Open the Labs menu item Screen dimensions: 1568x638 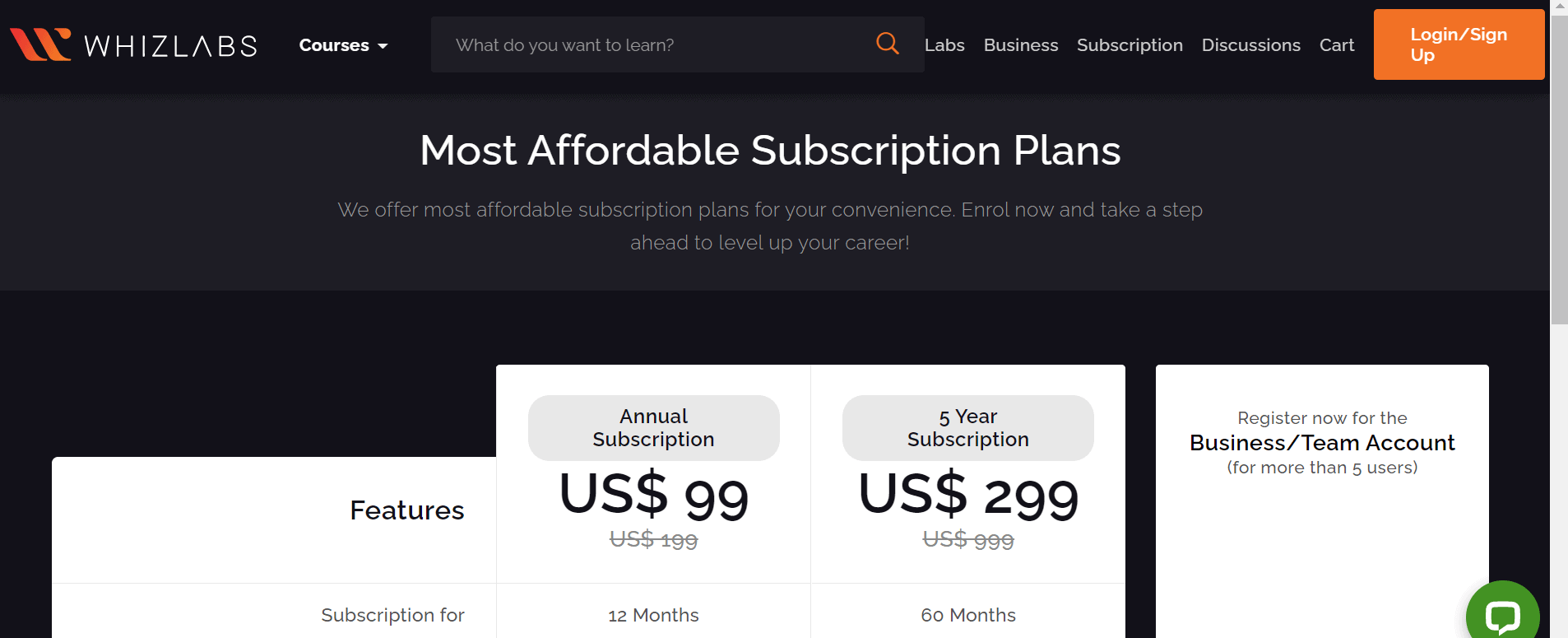[x=944, y=45]
